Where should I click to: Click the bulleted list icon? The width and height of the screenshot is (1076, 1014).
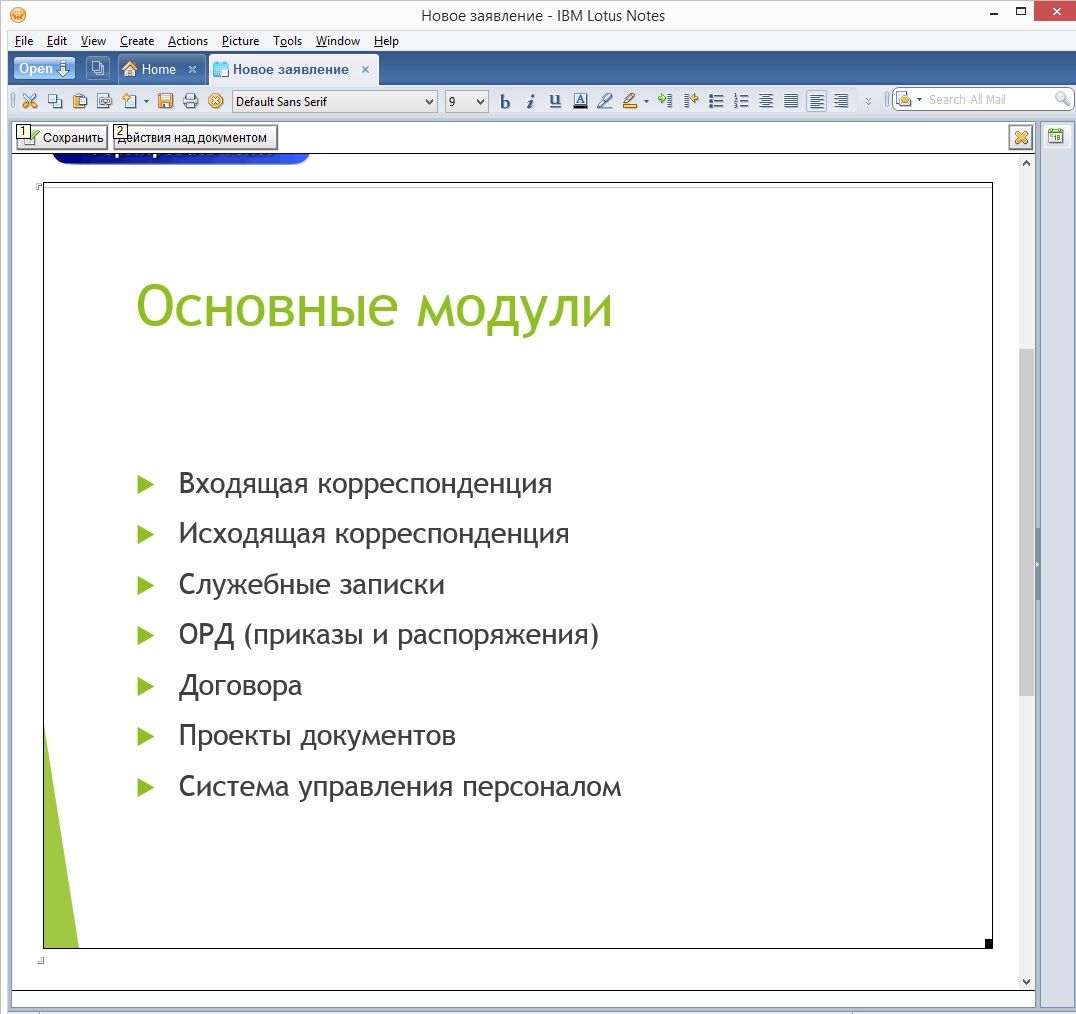[x=716, y=101]
